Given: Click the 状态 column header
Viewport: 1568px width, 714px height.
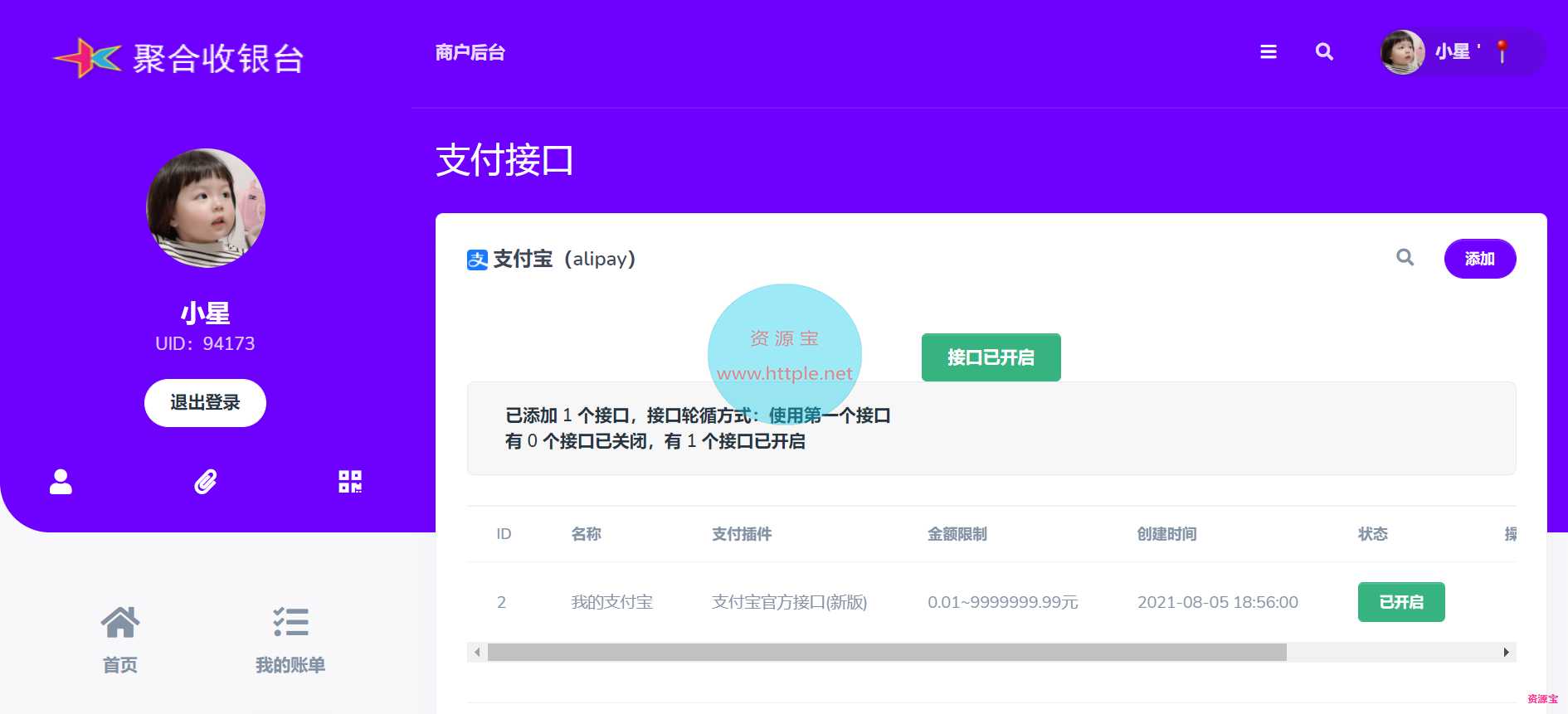Looking at the screenshot, I should point(1373,534).
